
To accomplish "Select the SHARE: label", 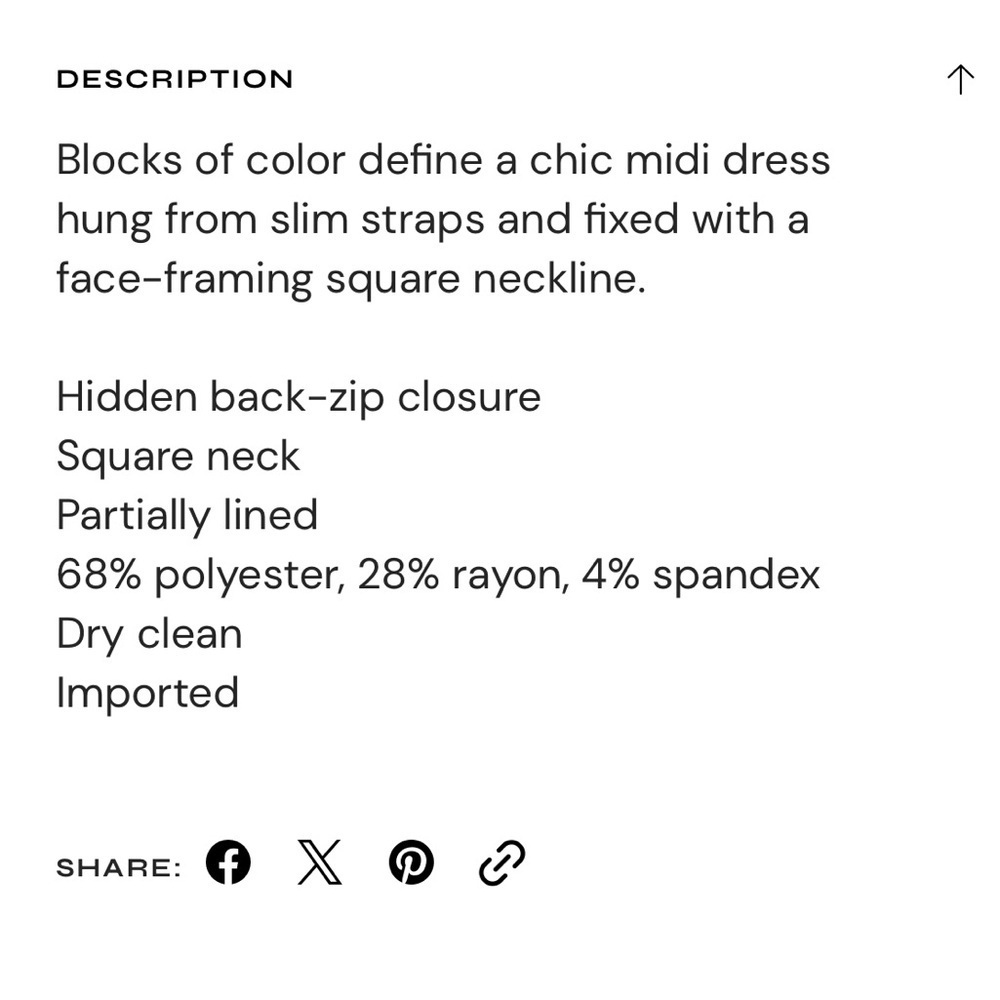I will 119,867.
